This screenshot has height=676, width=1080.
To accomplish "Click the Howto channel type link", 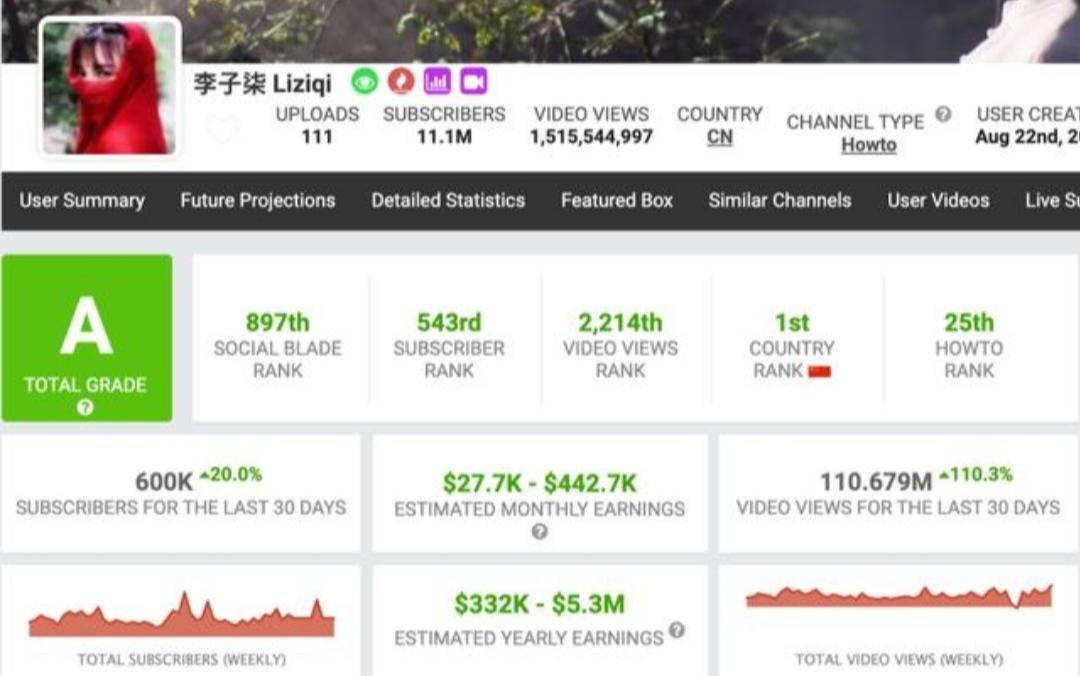I will point(869,145).
